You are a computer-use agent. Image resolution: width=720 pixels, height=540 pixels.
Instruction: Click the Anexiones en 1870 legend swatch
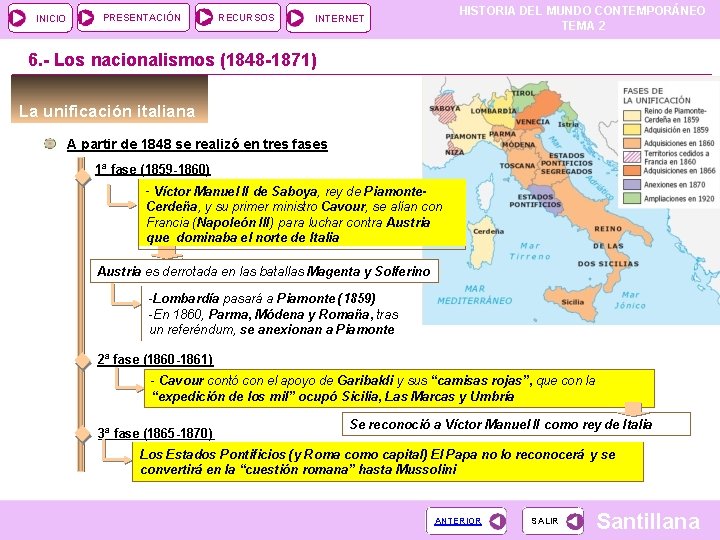(632, 184)
